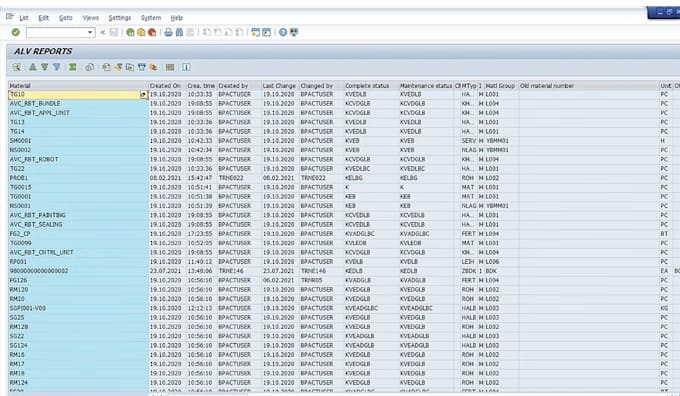Click the Print Preview icon in ALV toolbar
This screenshot has height=396, width=680.
[89, 67]
